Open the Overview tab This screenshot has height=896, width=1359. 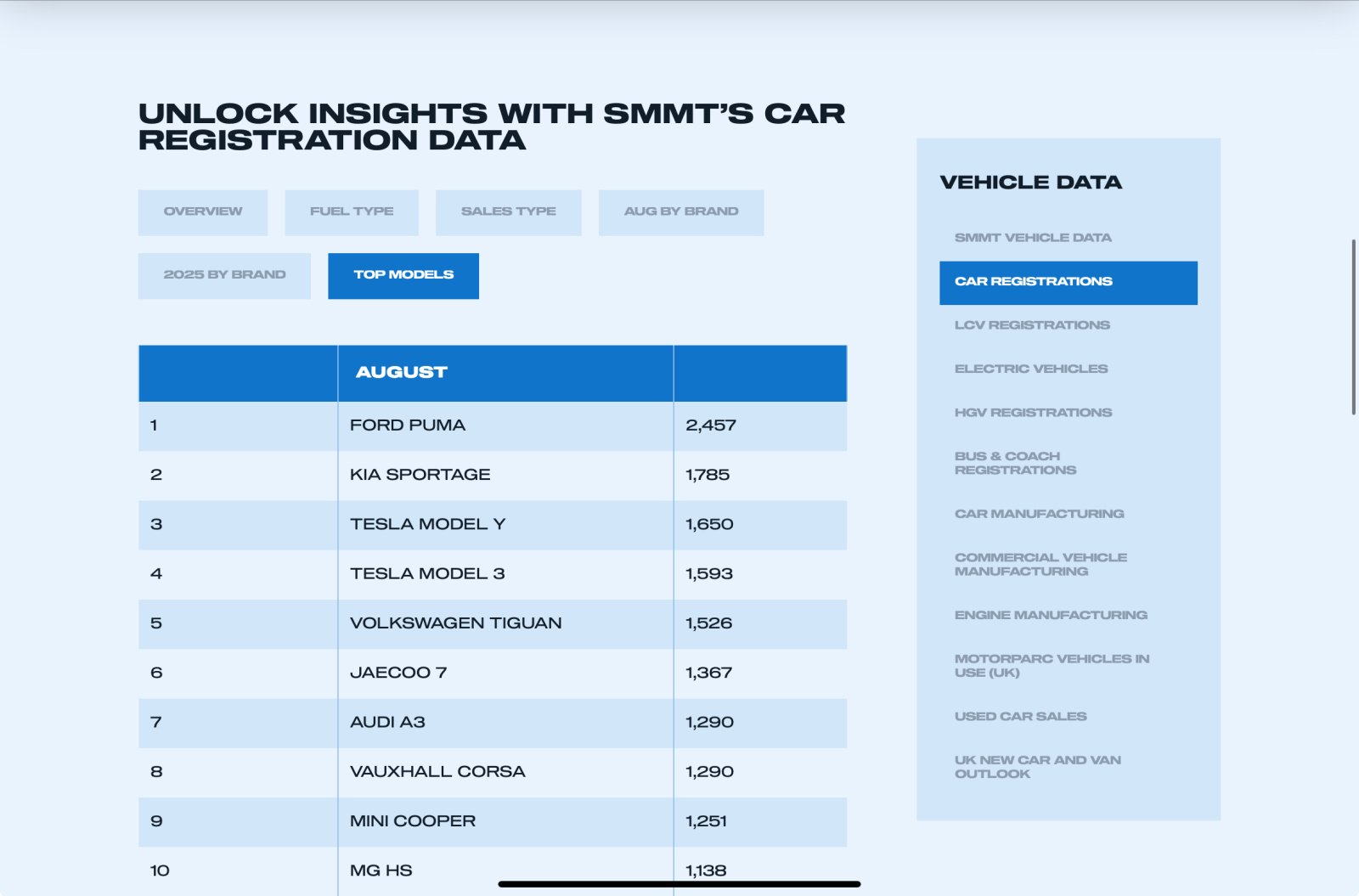pos(203,212)
